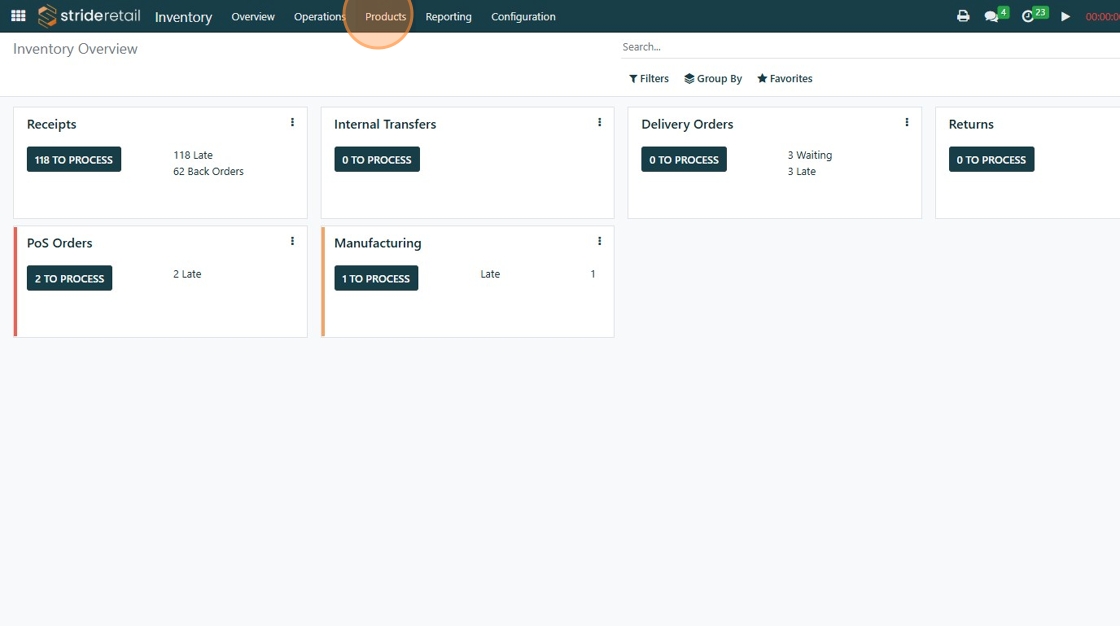The image size is (1120, 626).
Task: Open 3 Waiting delivery orders link
Action: [x=809, y=155]
